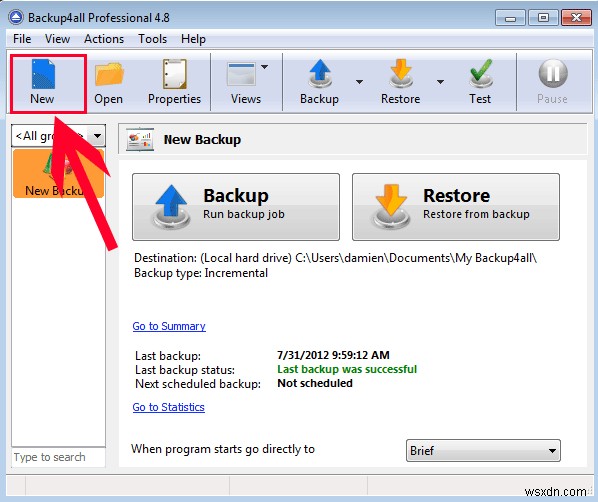Open the Tools menu
Screen dimensions: 598x502
(x=153, y=39)
